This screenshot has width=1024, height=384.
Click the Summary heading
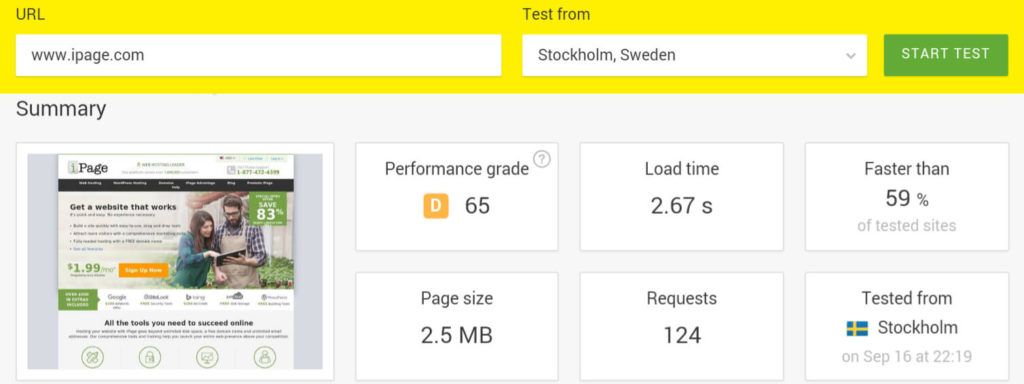(x=61, y=108)
